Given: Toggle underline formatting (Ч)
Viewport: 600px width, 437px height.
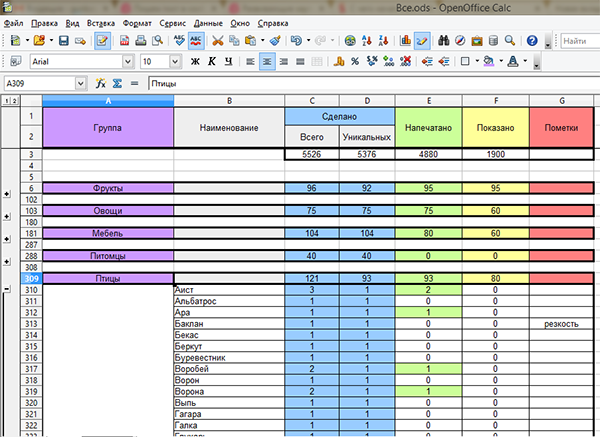Looking at the screenshot, I should (x=229, y=62).
